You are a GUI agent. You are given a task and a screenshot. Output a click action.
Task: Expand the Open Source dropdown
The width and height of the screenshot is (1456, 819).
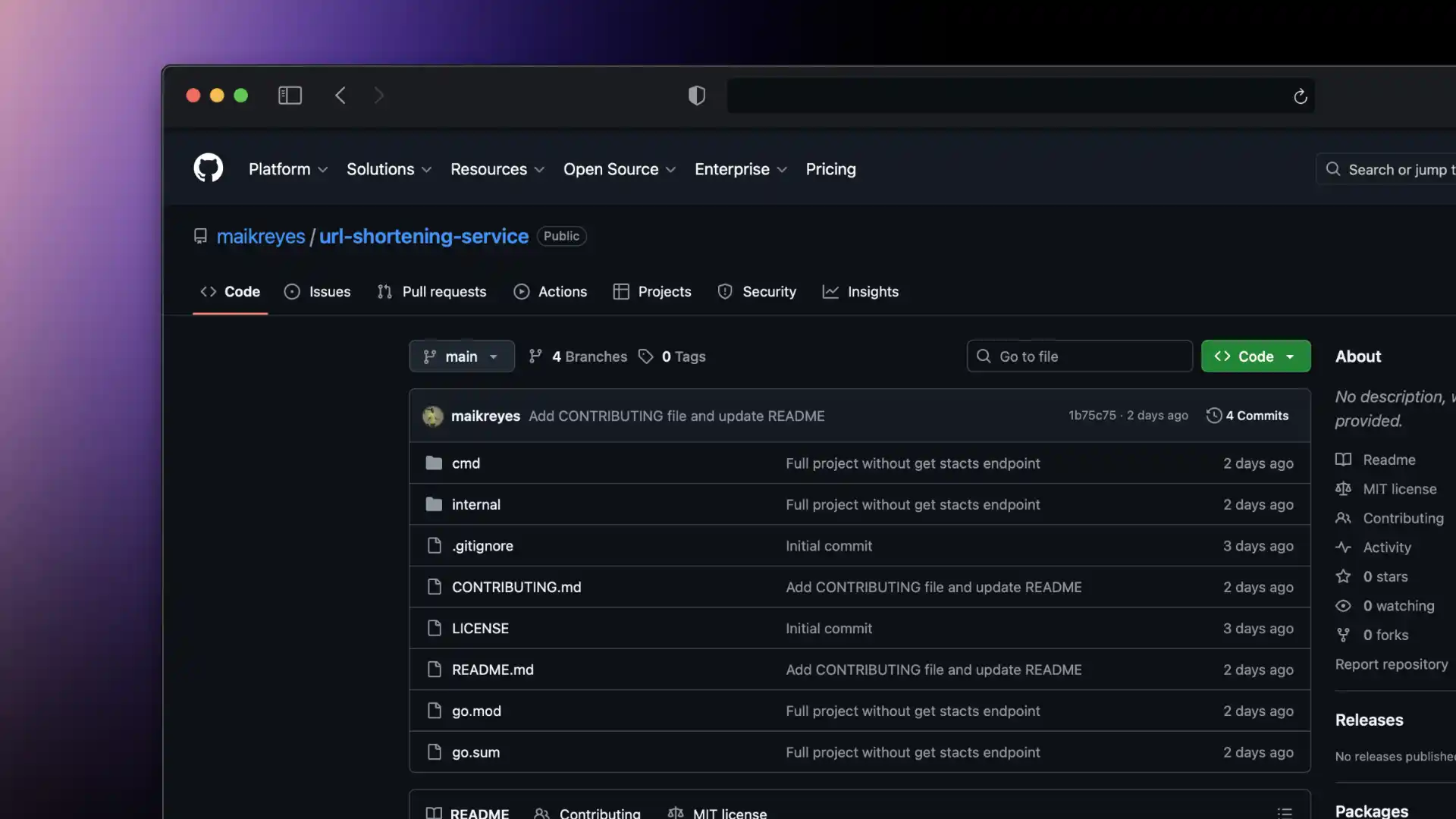tap(620, 169)
